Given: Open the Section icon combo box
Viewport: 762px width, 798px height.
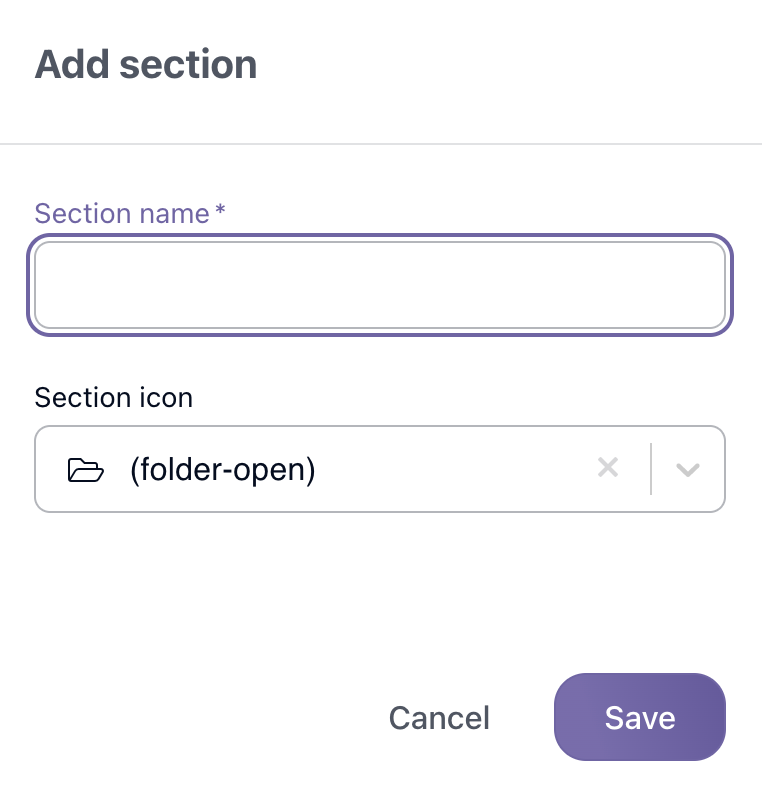Looking at the screenshot, I should 380,469.
